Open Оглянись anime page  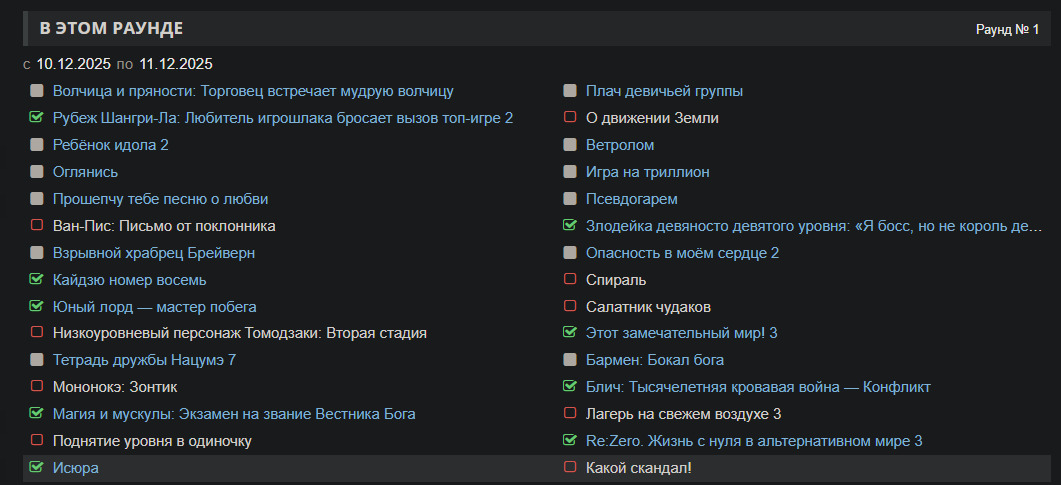click(85, 172)
